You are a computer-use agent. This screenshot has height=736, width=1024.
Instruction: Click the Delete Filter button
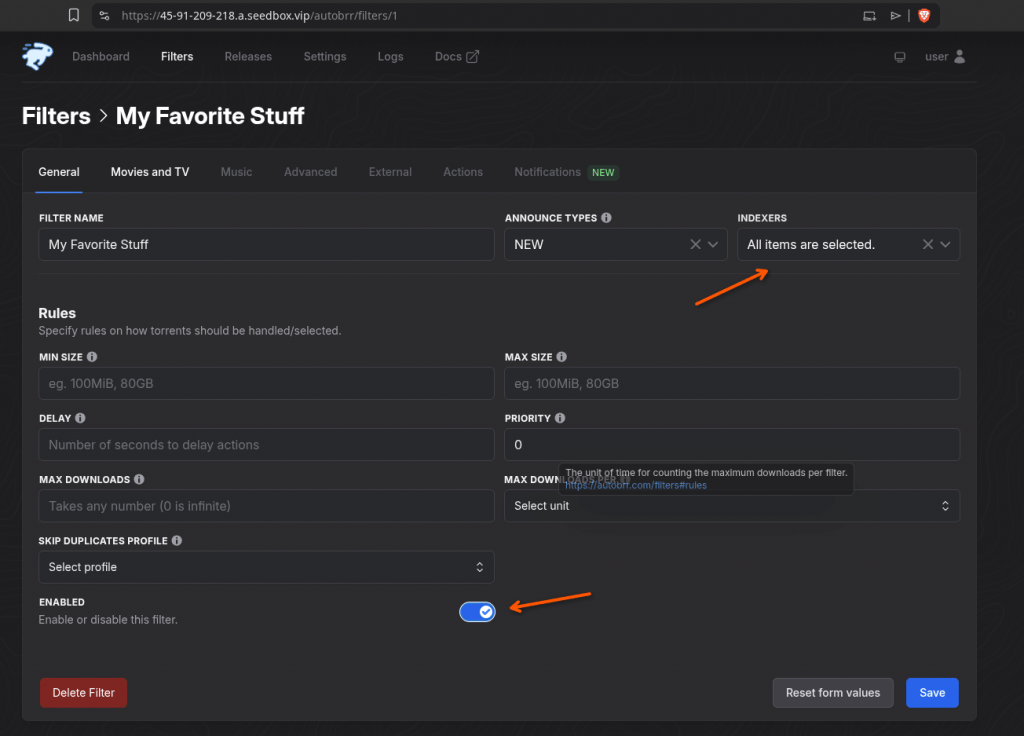84,693
